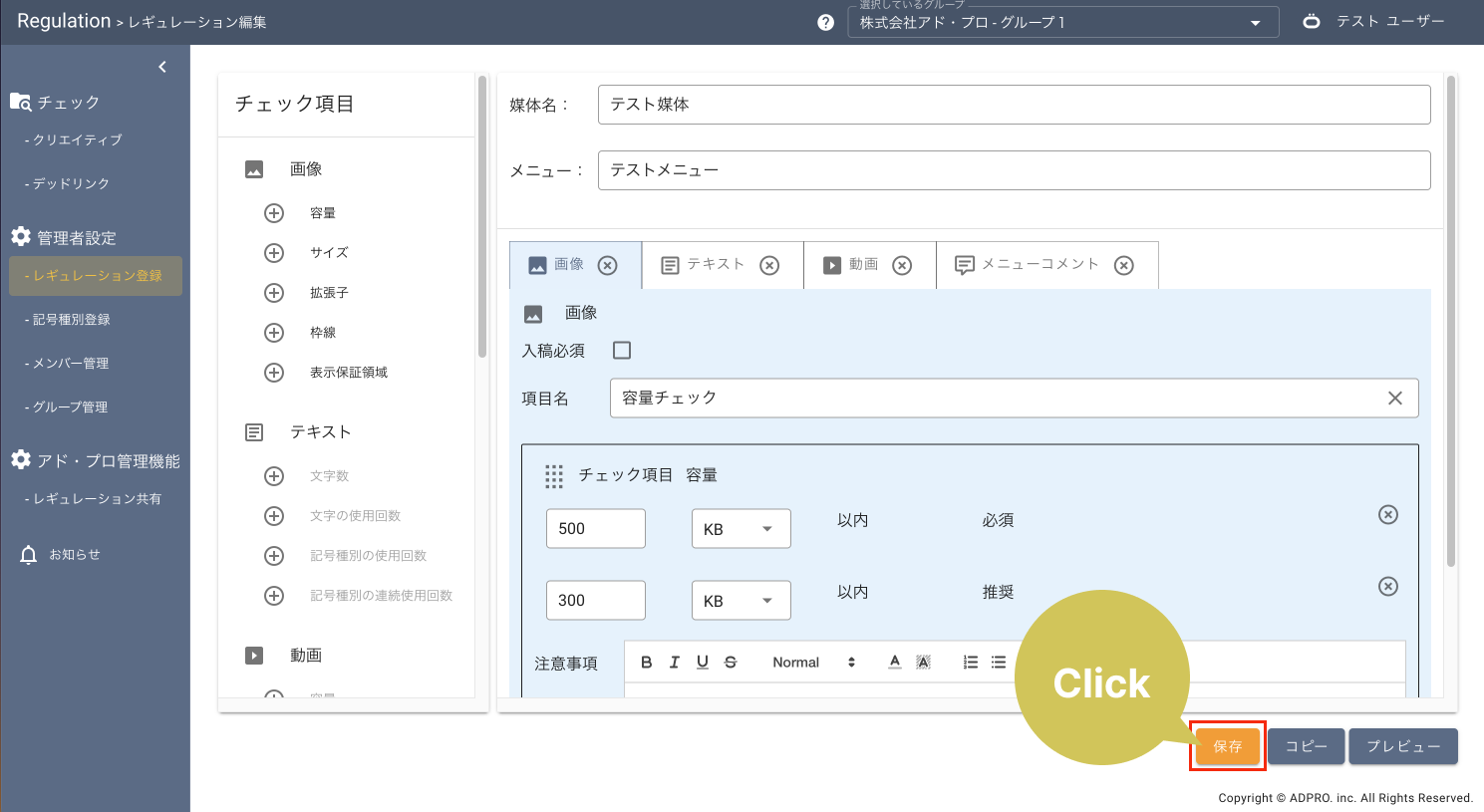Click the 保存 button
Viewport: 1484px width, 812px height.
click(x=1227, y=746)
